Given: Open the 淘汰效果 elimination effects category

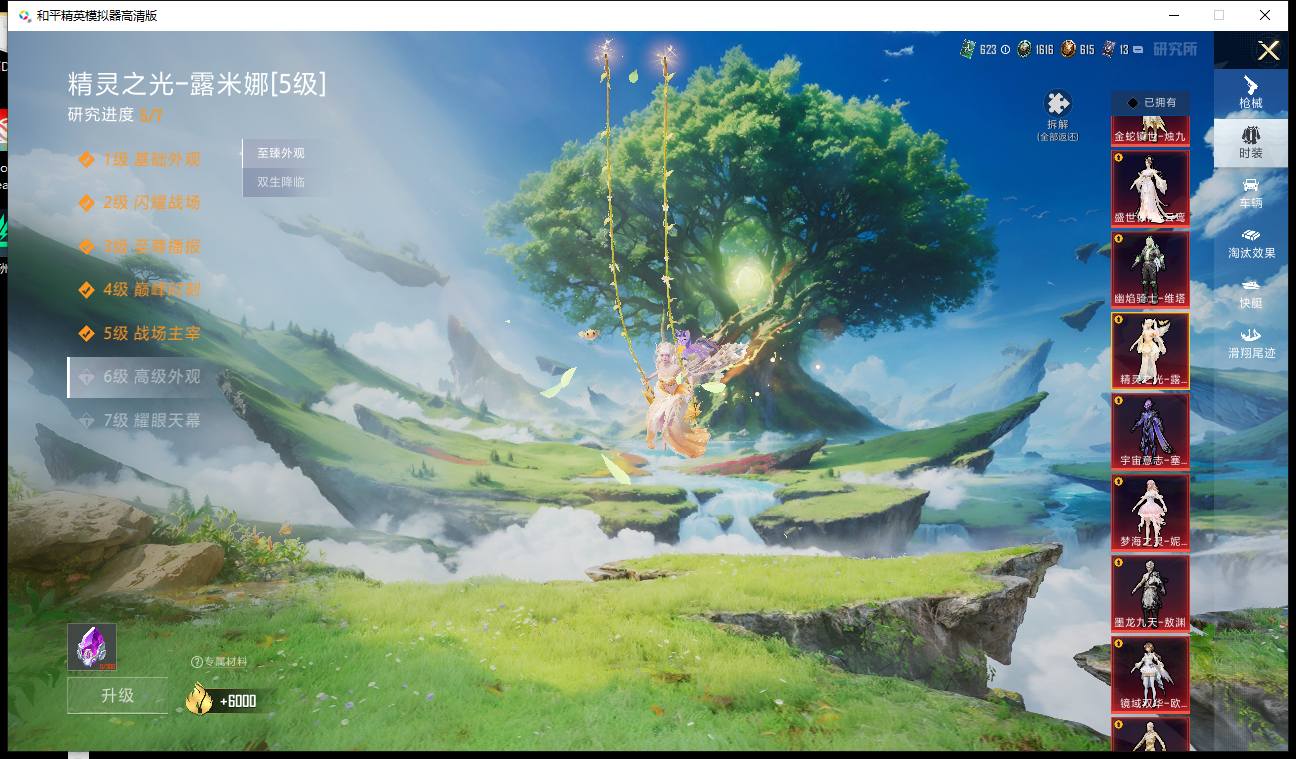Looking at the screenshot, I should pyautogui.click(x=1250, y=242).
